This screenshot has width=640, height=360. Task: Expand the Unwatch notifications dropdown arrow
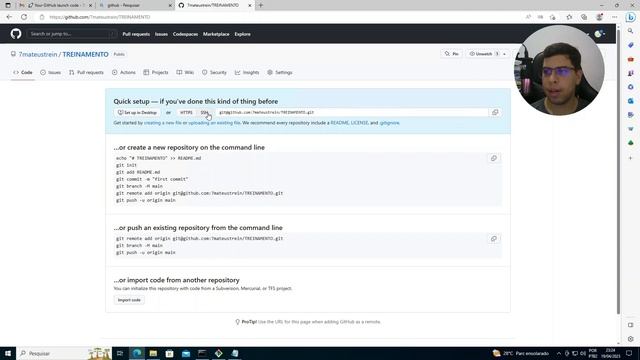tap(504, 54)
